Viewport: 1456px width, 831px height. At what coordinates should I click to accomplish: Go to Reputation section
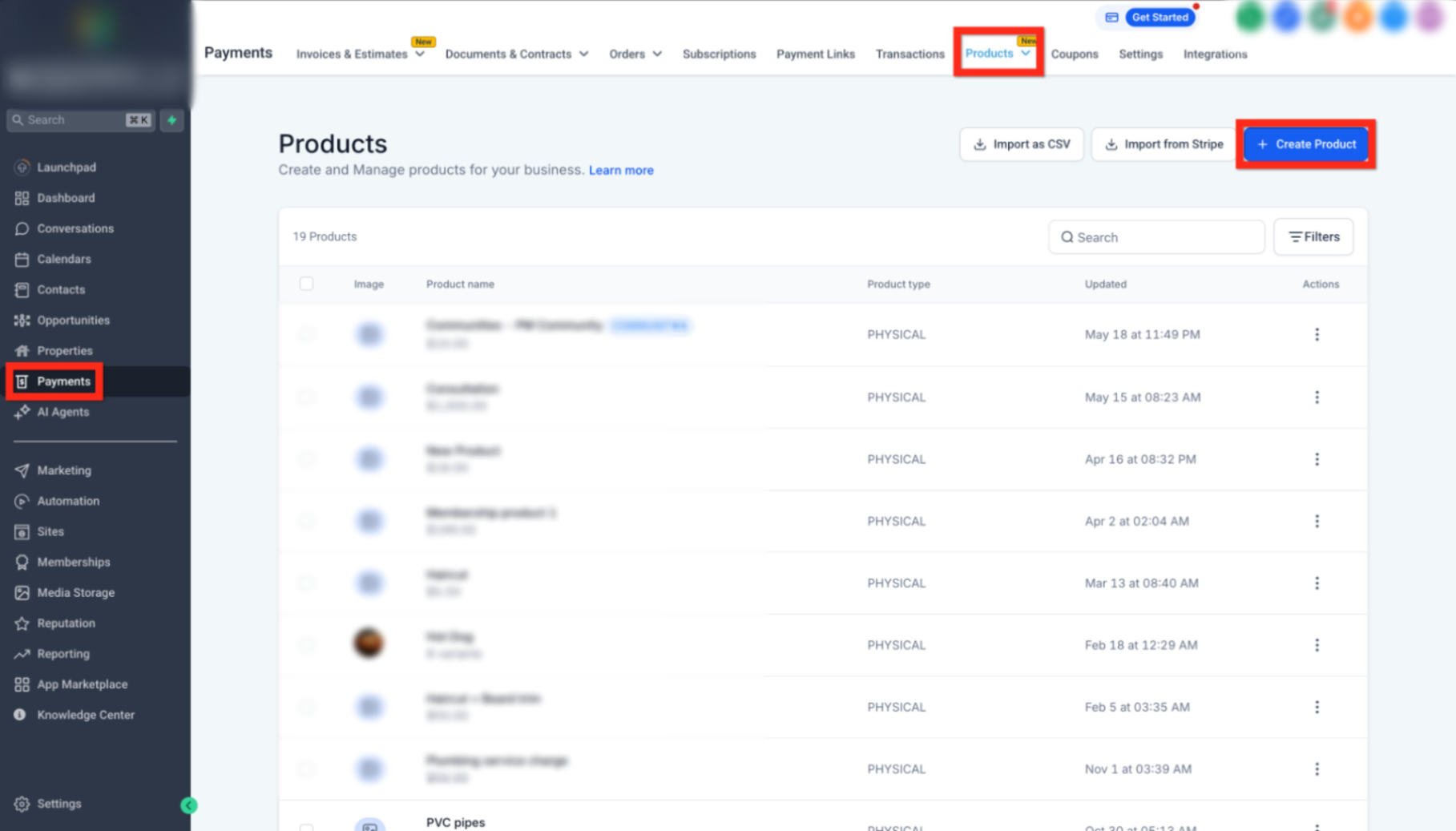pos(66,623)
